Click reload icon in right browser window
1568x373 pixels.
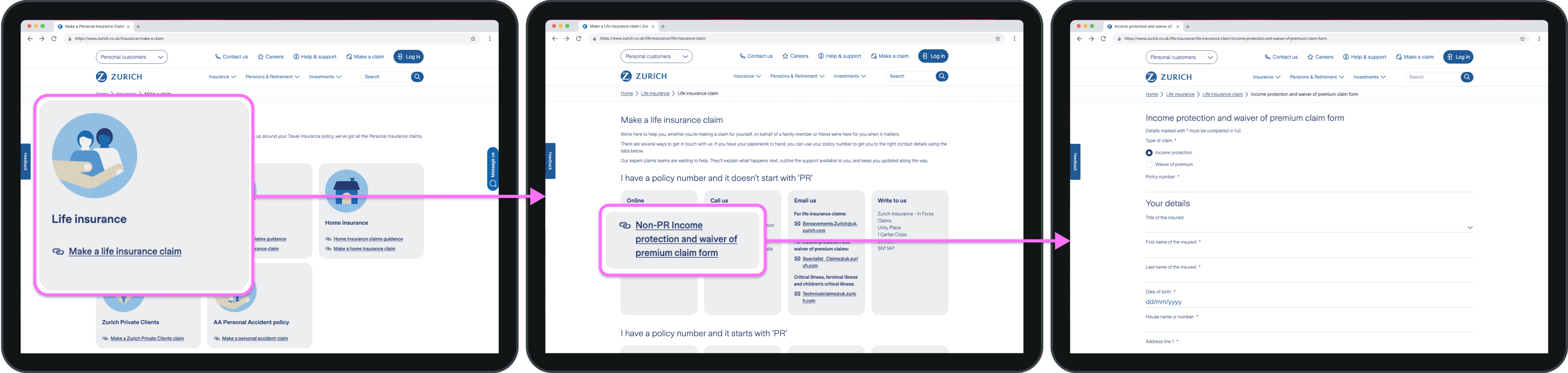(x=1103, y=38)
